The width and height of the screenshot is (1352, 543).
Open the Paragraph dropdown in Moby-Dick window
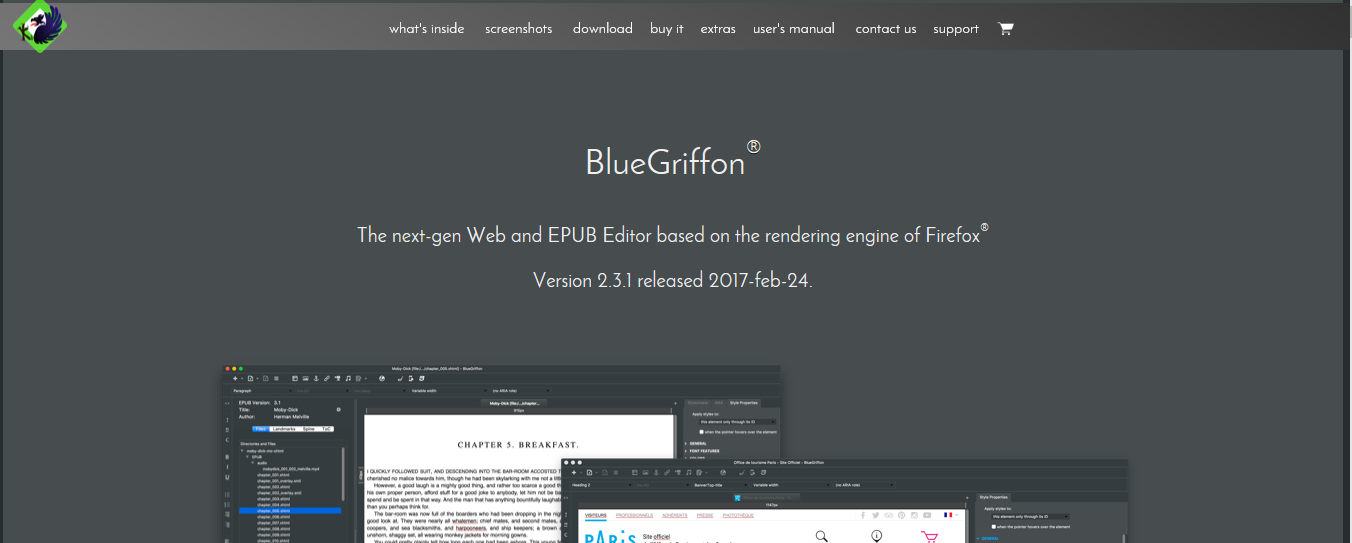point(262,391)
